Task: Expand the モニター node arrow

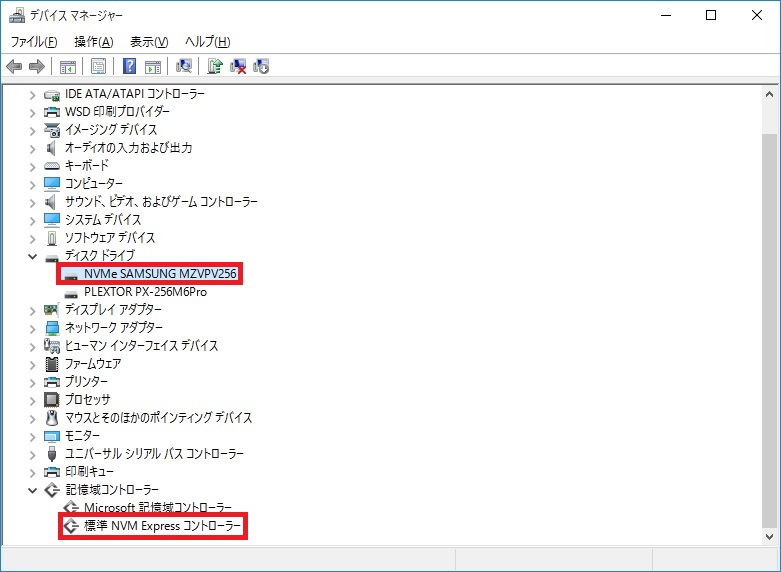Action: coord(32,436)
